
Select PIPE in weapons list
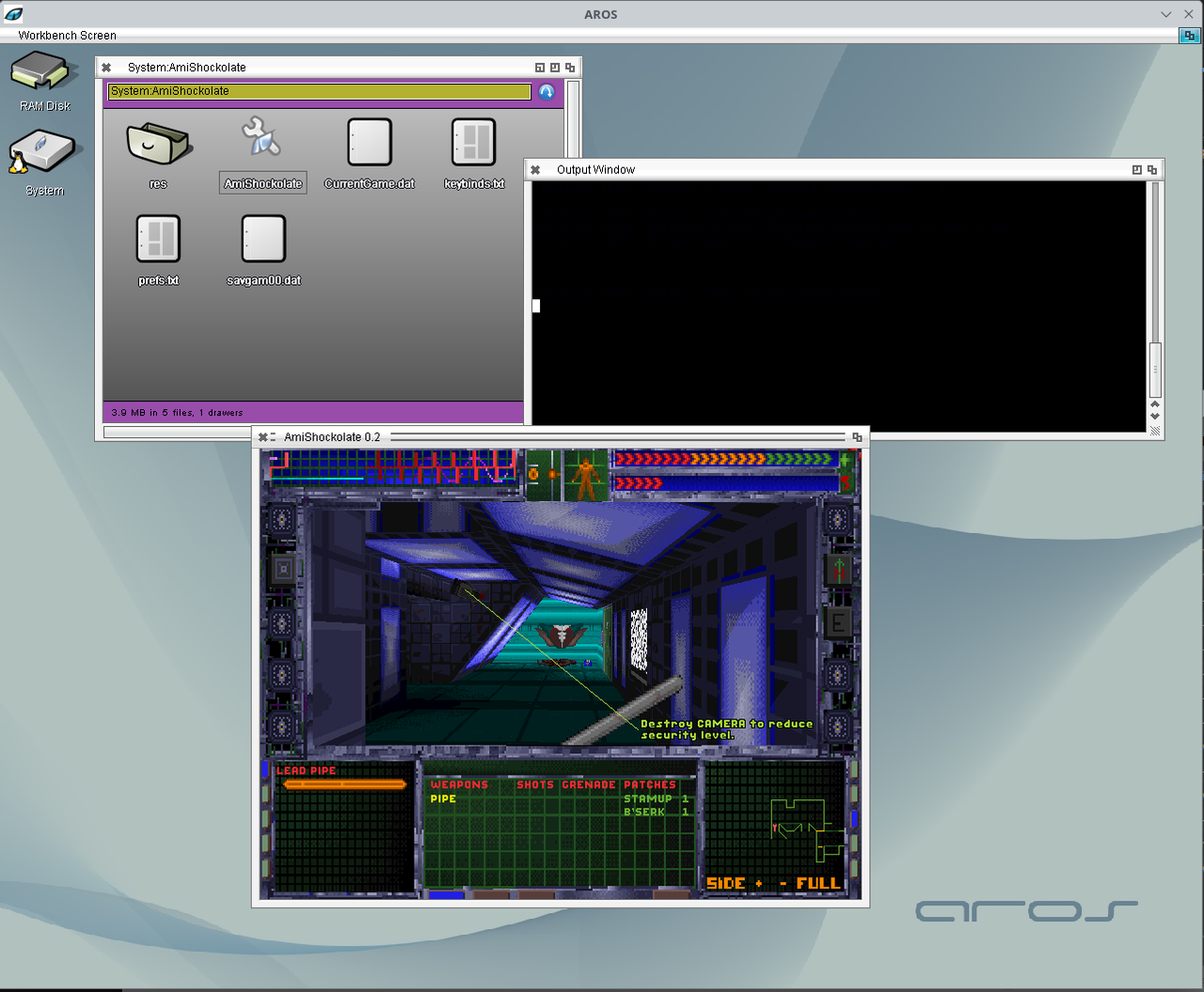(x=443, y=798)
